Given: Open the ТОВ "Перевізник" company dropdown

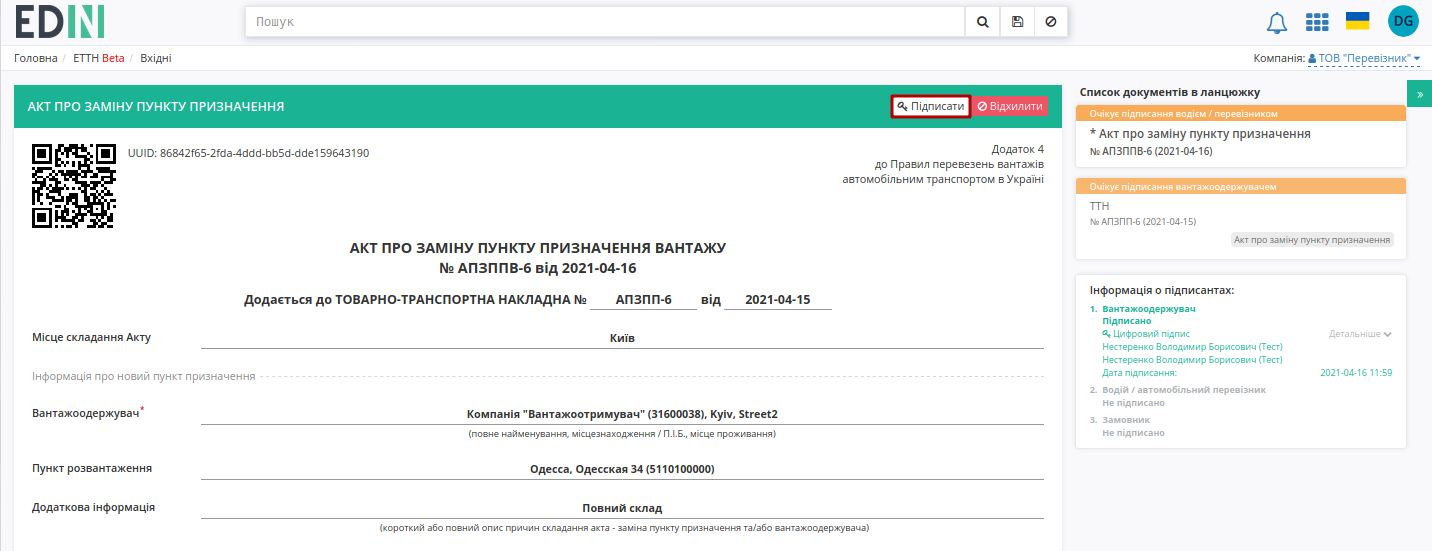Looking at the screenshot, I should (1364, 58).
